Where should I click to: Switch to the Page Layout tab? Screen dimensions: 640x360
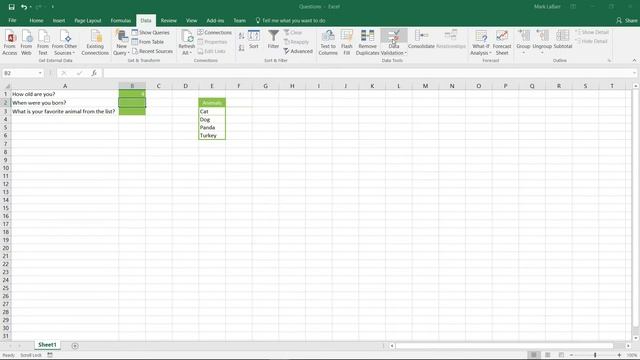(x=88, y=20)
